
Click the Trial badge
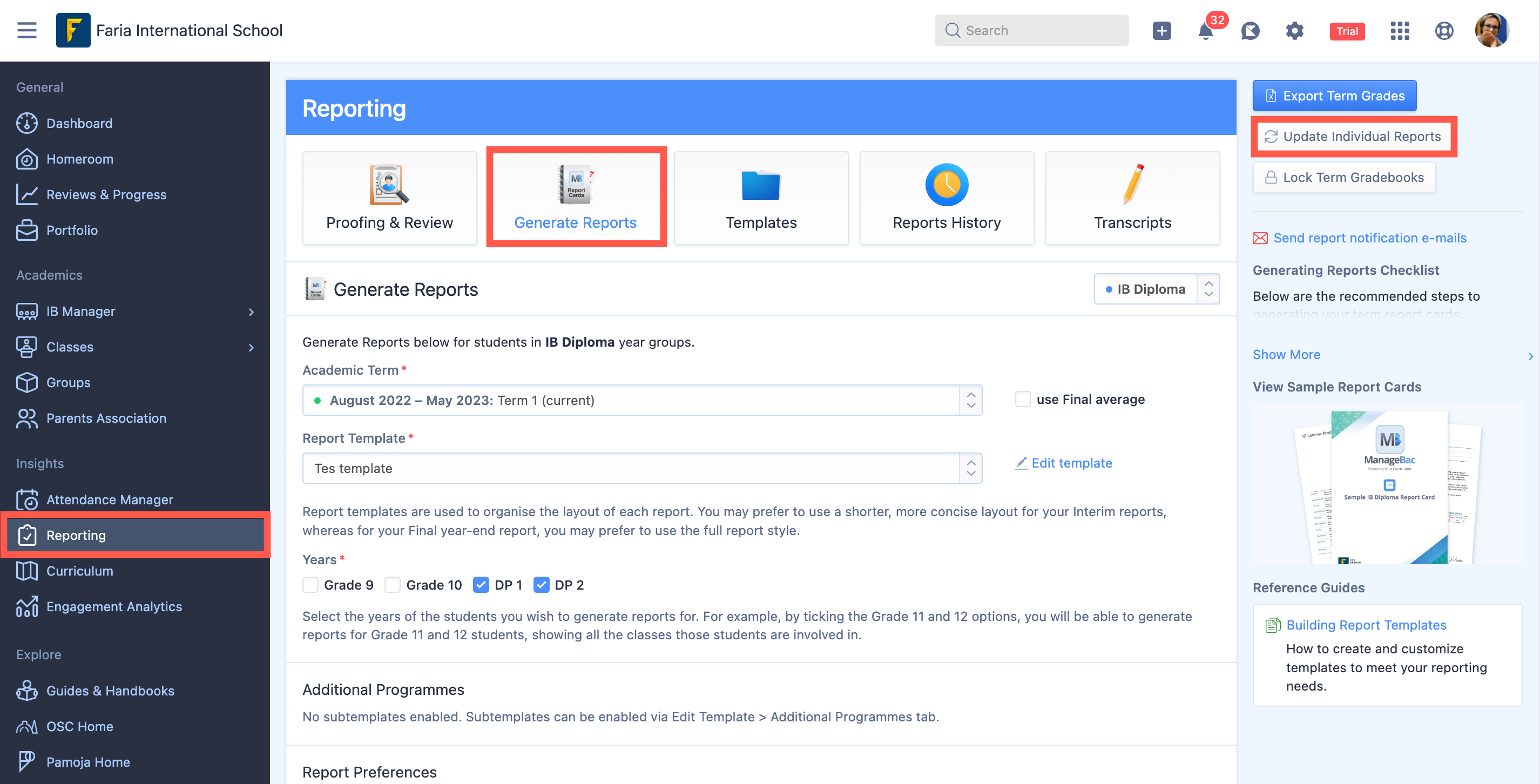tap(1347, 31)
